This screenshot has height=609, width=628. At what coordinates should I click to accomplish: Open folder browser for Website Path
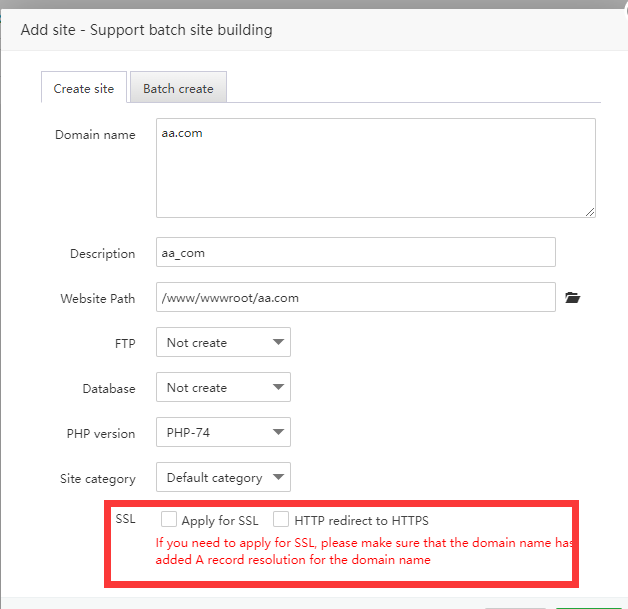tap(572, 298)
